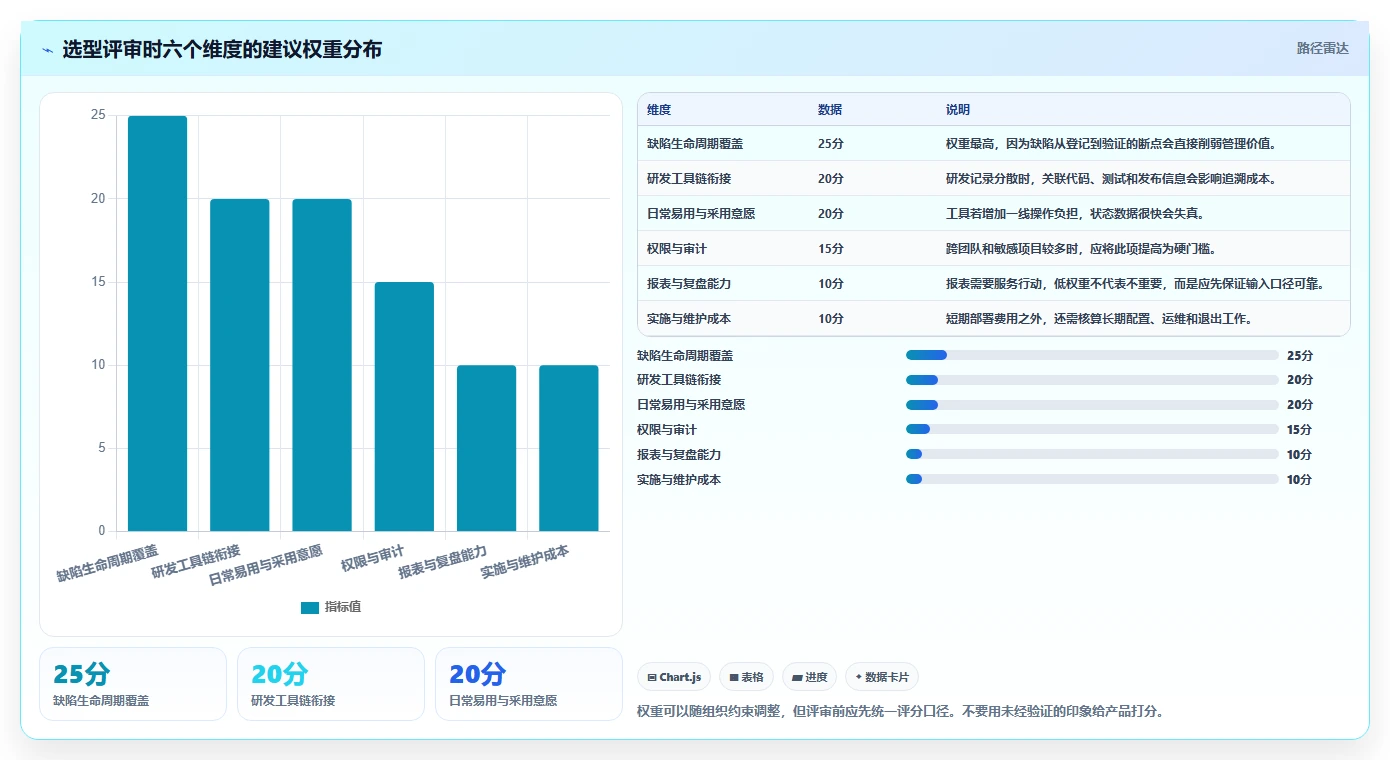Click the 25分 label beside the progress list
The image size is (1390, 760).
(x=1300, y=355)
